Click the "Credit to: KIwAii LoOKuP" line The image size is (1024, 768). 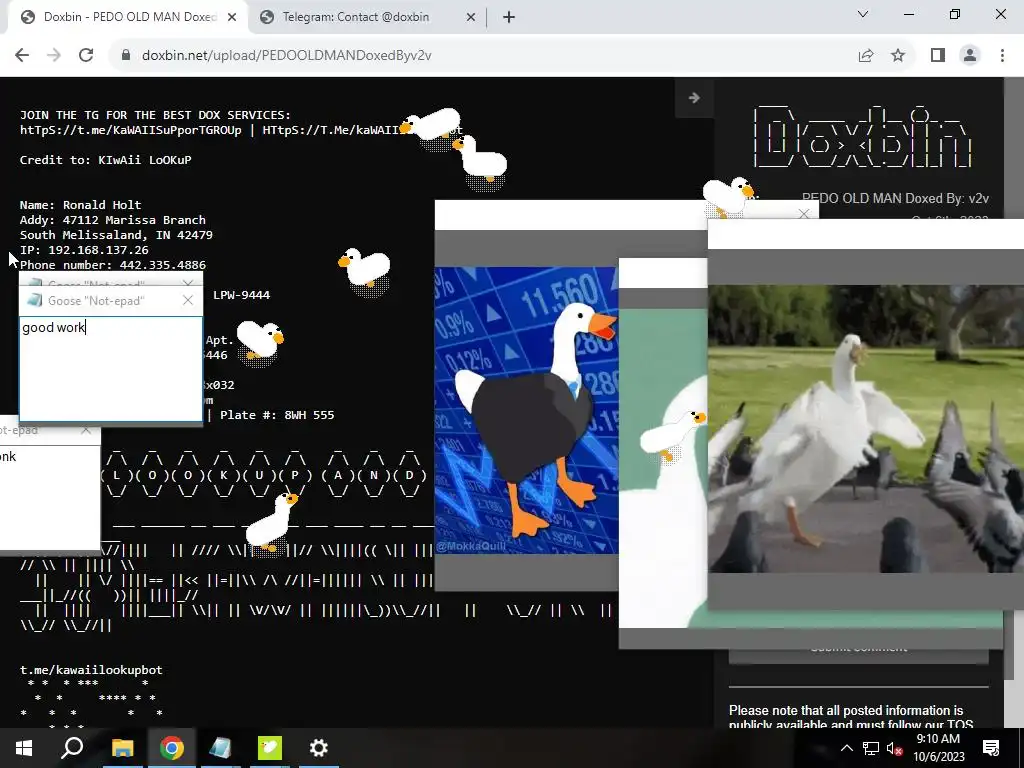(105, 159)
